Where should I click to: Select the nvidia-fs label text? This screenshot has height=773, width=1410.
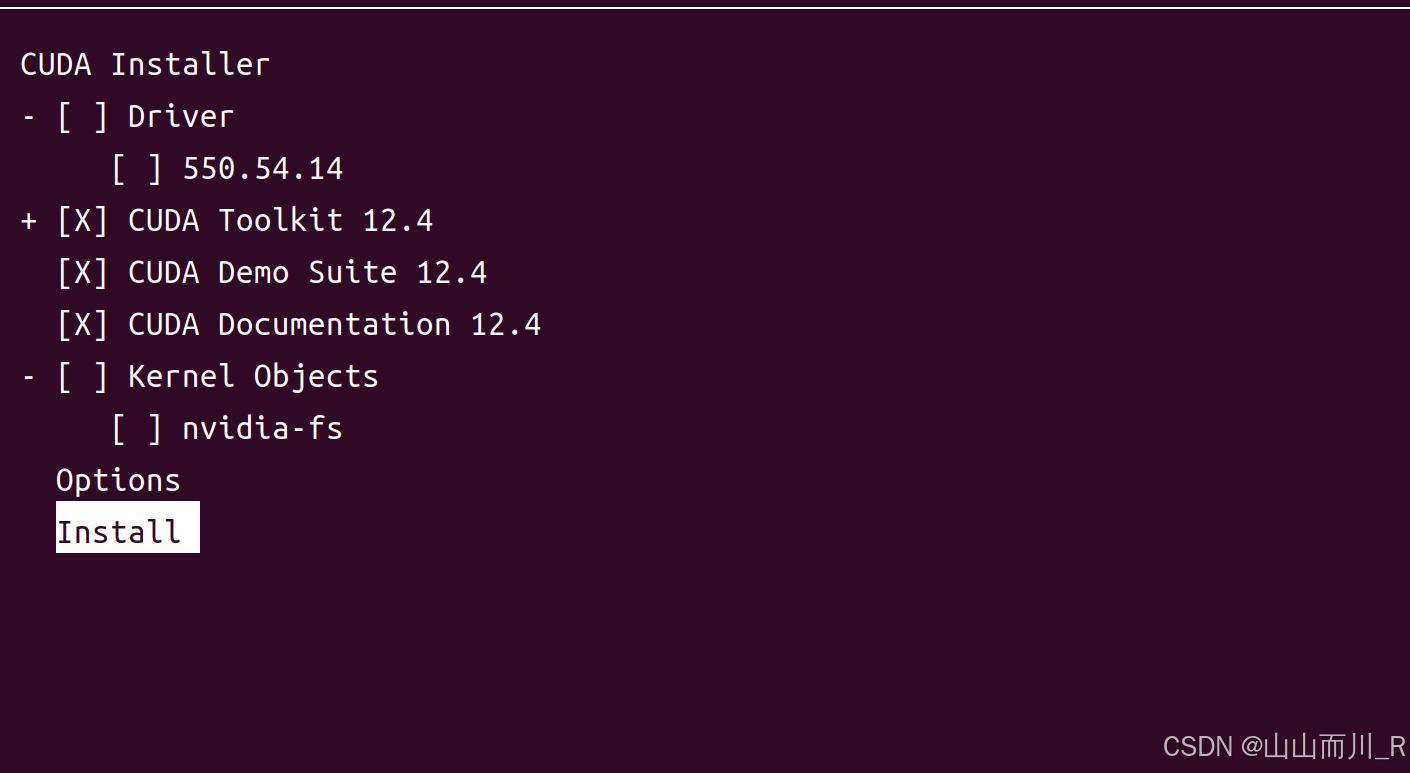click(x=263, y=429)
